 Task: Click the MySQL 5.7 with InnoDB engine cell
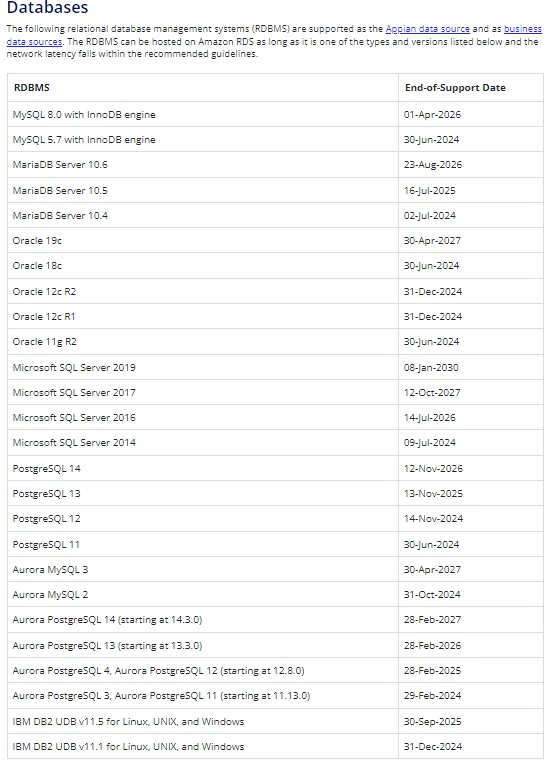[203, 140]
